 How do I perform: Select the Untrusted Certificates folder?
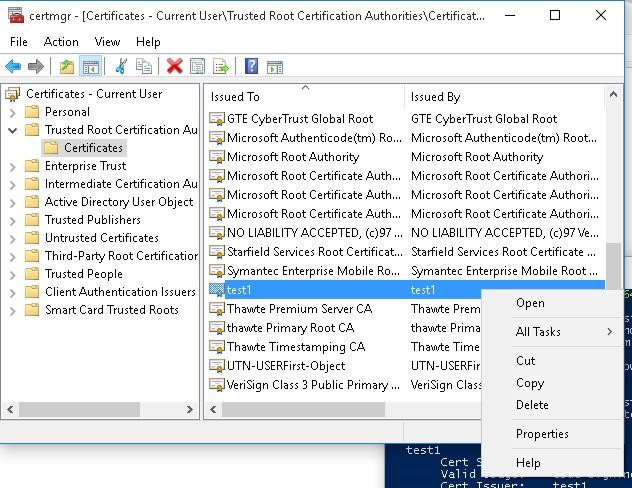pos(101,238)
